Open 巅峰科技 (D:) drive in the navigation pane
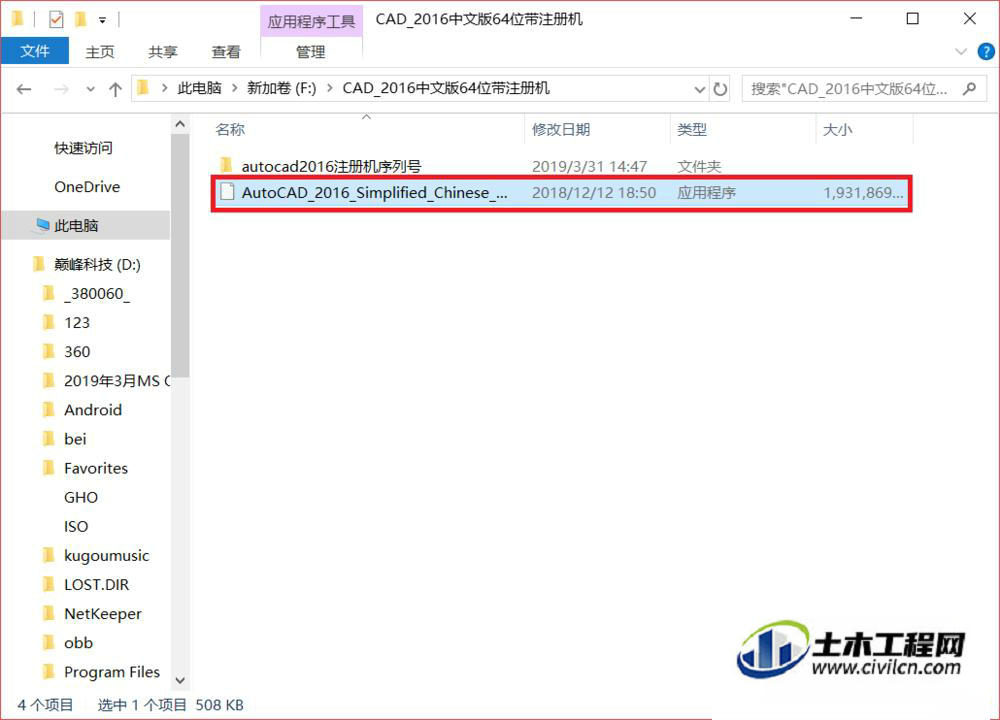This screenshot has width=1000, height=720. 98,264
